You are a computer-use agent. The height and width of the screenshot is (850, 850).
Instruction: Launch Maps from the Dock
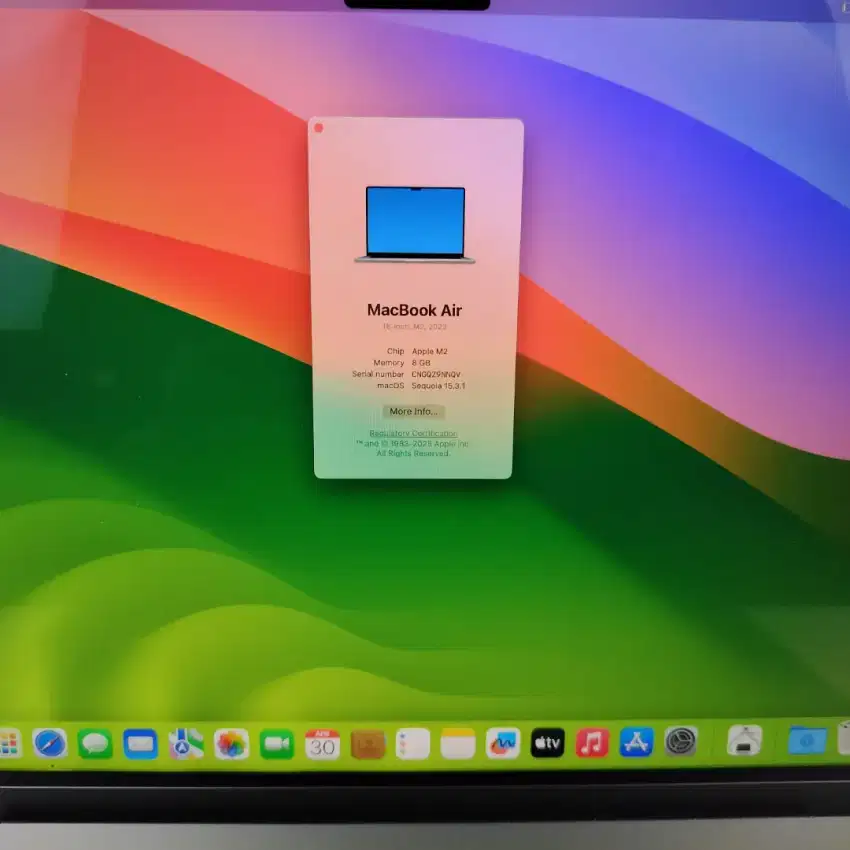pos(185,744)
